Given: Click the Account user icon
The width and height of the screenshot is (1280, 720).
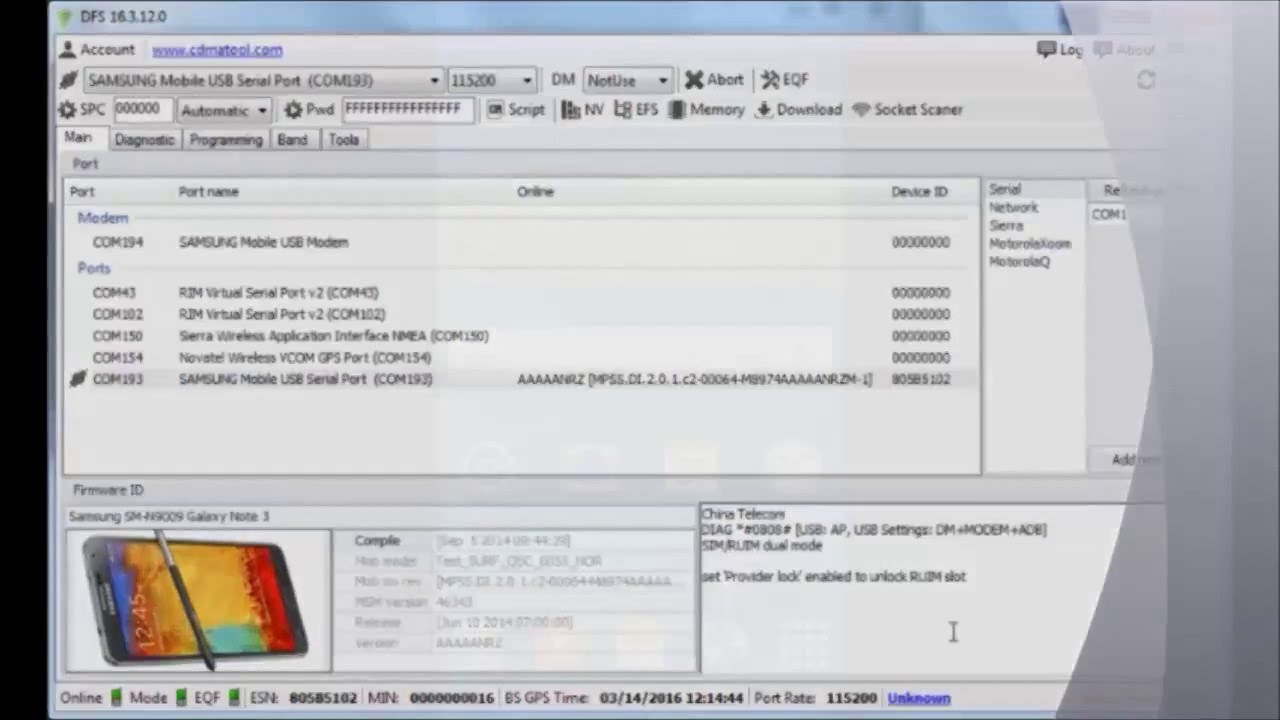Looking at the screenshot, I should (x=67, y=49).
